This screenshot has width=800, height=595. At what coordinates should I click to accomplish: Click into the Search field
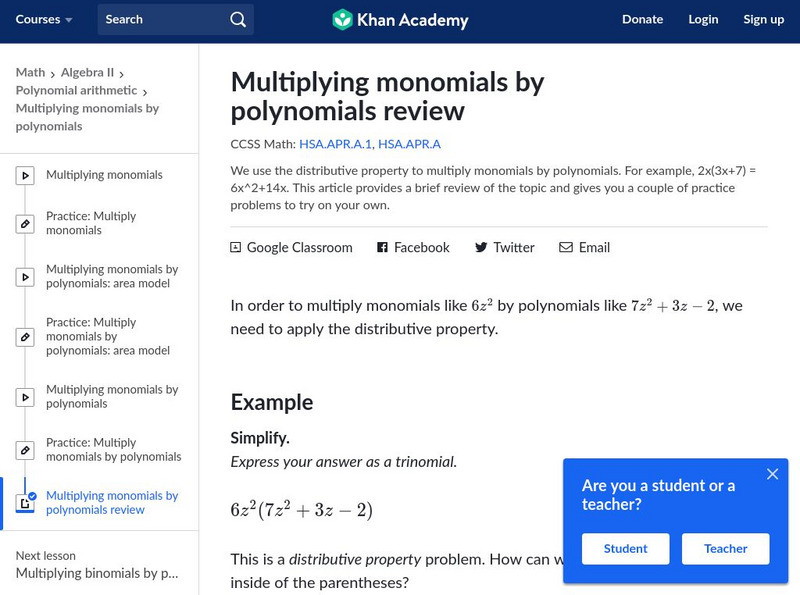coord(160,19)
